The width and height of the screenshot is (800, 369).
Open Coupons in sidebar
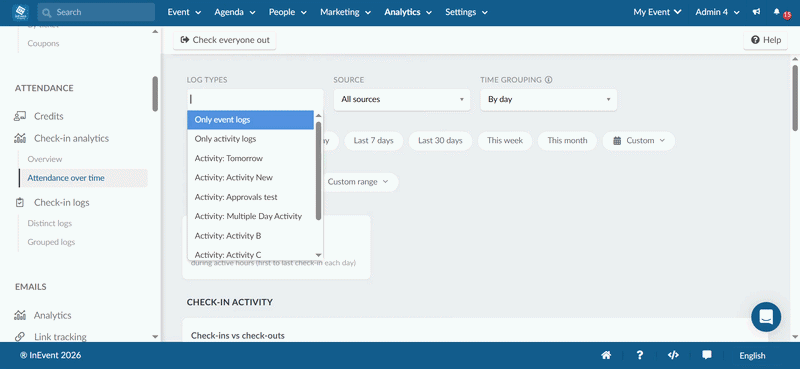pyautogui.click(x=43, y=44)
